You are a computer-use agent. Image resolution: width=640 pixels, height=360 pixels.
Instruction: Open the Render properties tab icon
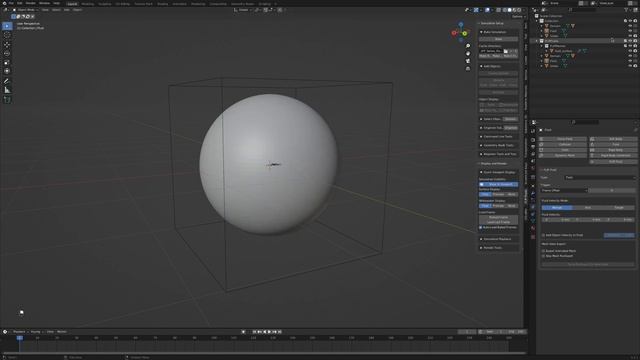pyautogui.click(x=533, y=140)
